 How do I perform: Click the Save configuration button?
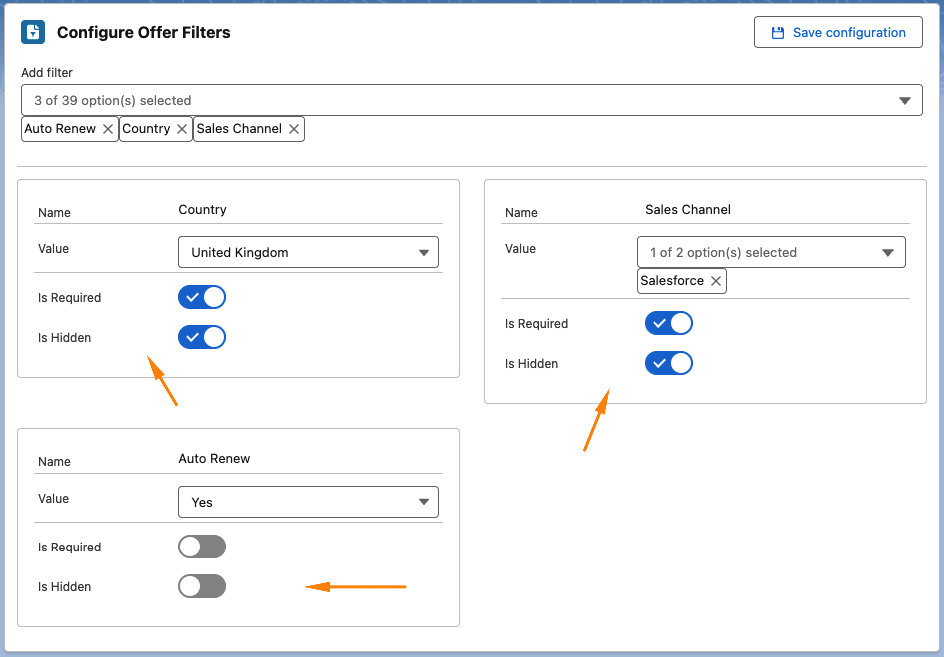pos(838,33)
